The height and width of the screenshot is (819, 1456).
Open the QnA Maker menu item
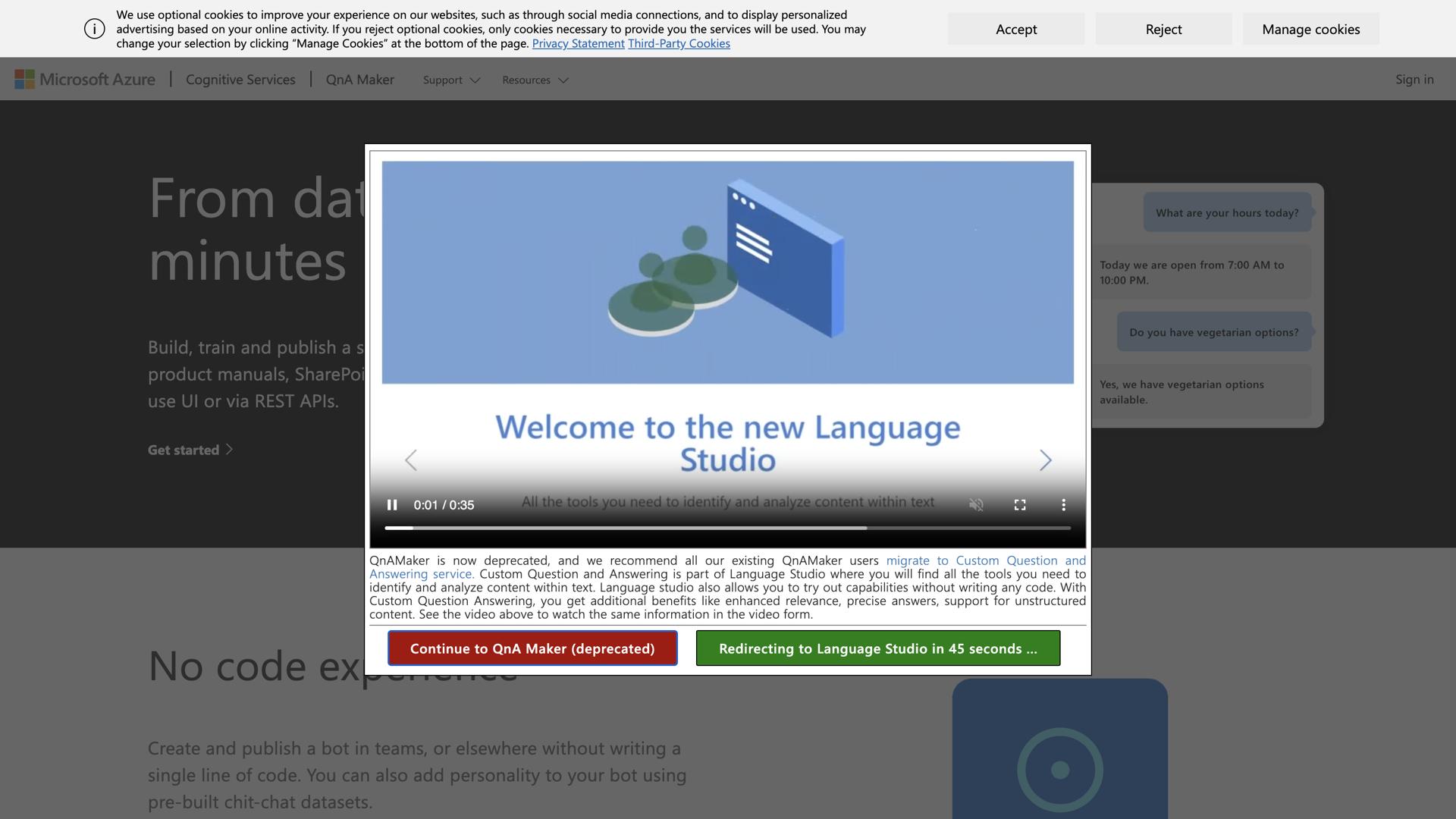359,80
